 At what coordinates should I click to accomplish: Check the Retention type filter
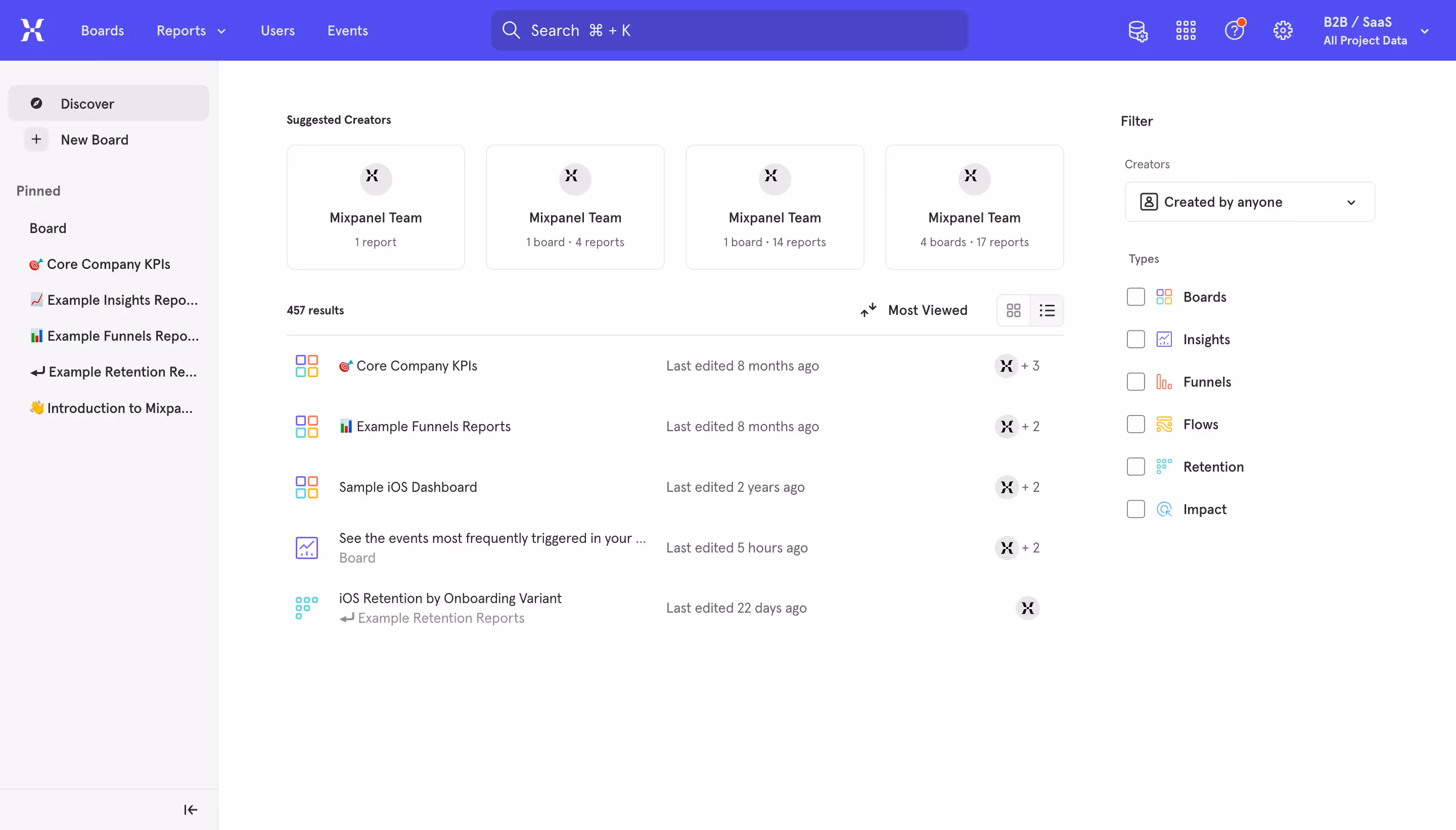tap(1135, 466)
